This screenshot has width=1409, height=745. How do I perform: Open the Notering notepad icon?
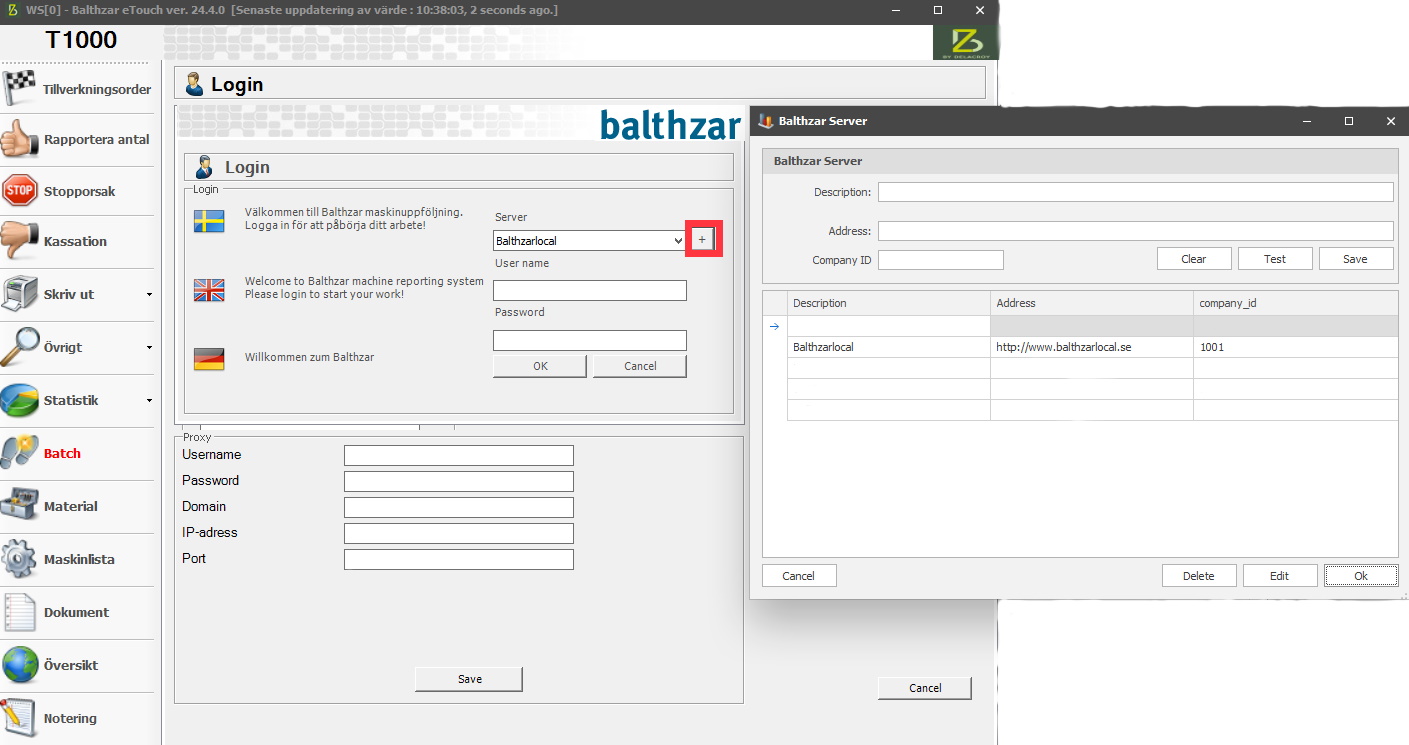(x=20, y=718)
